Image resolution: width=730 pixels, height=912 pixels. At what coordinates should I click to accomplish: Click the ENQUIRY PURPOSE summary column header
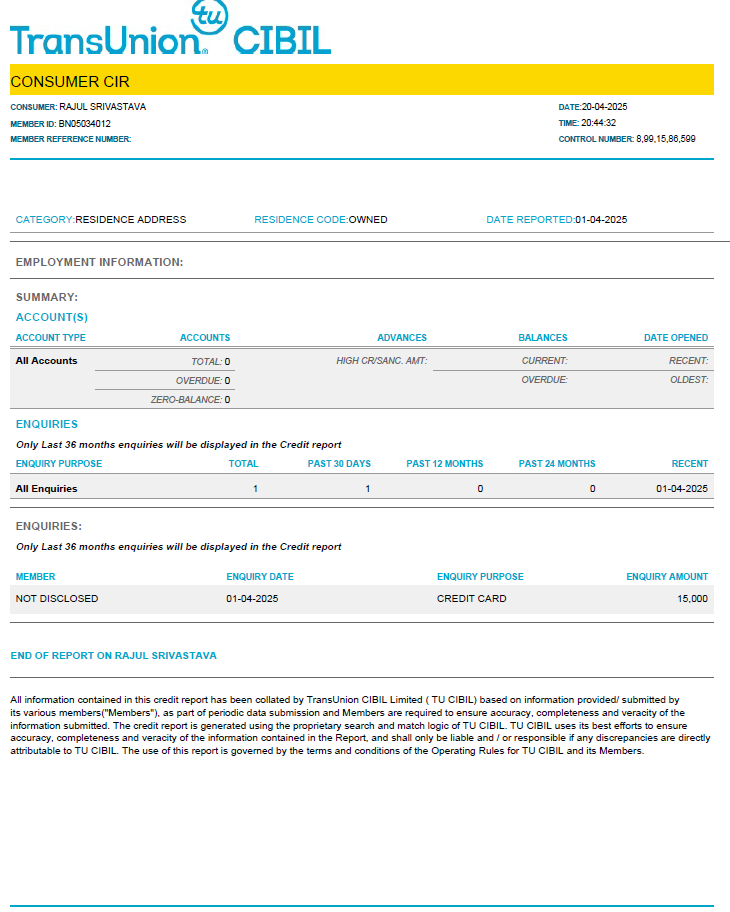point(59,464)
